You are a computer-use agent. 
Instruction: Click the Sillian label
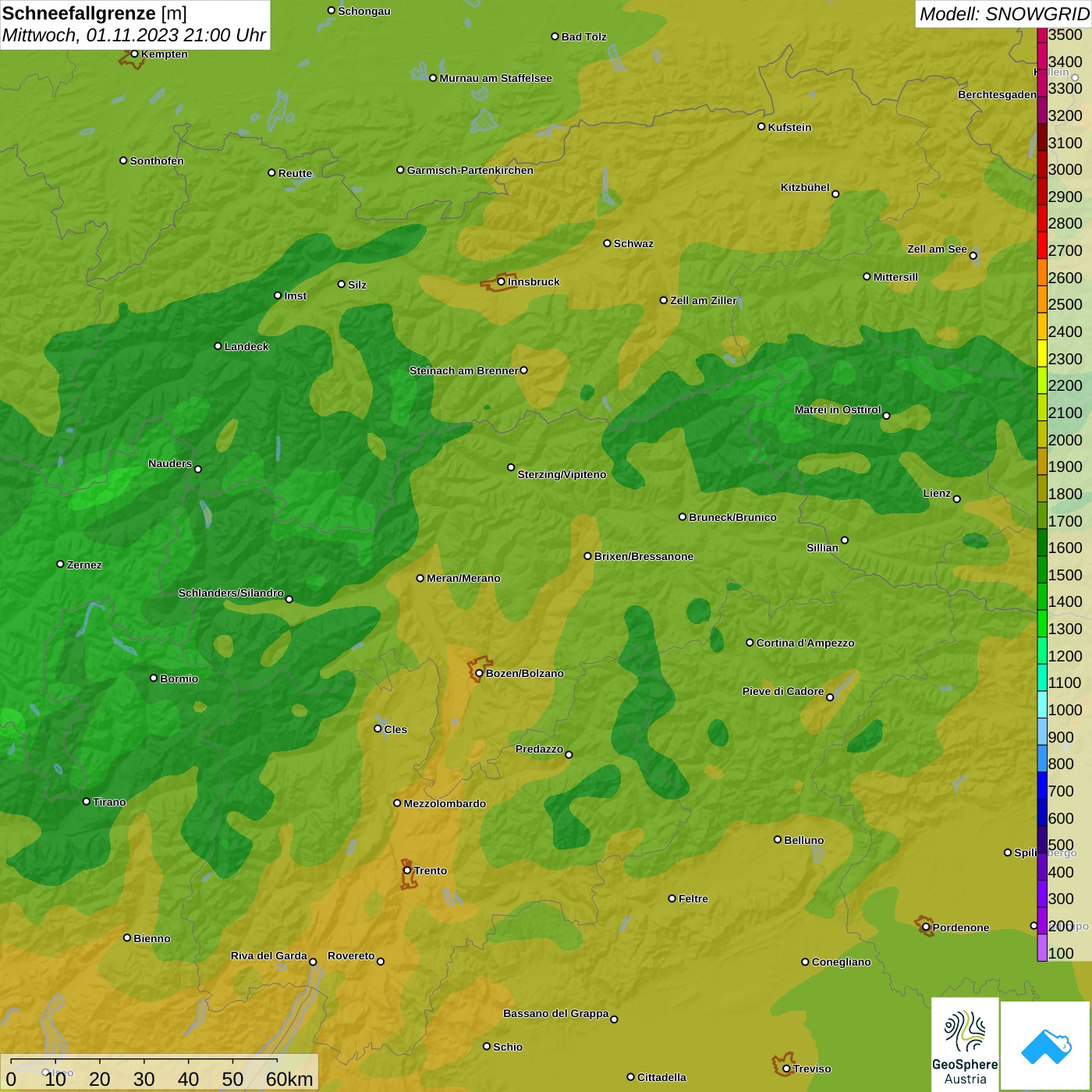pyautogui.click(x=822, y=548)
